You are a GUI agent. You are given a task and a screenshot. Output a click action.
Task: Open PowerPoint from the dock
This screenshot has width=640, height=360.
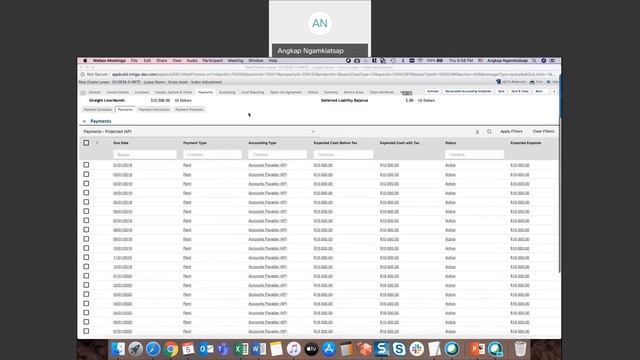pos(477,349)
